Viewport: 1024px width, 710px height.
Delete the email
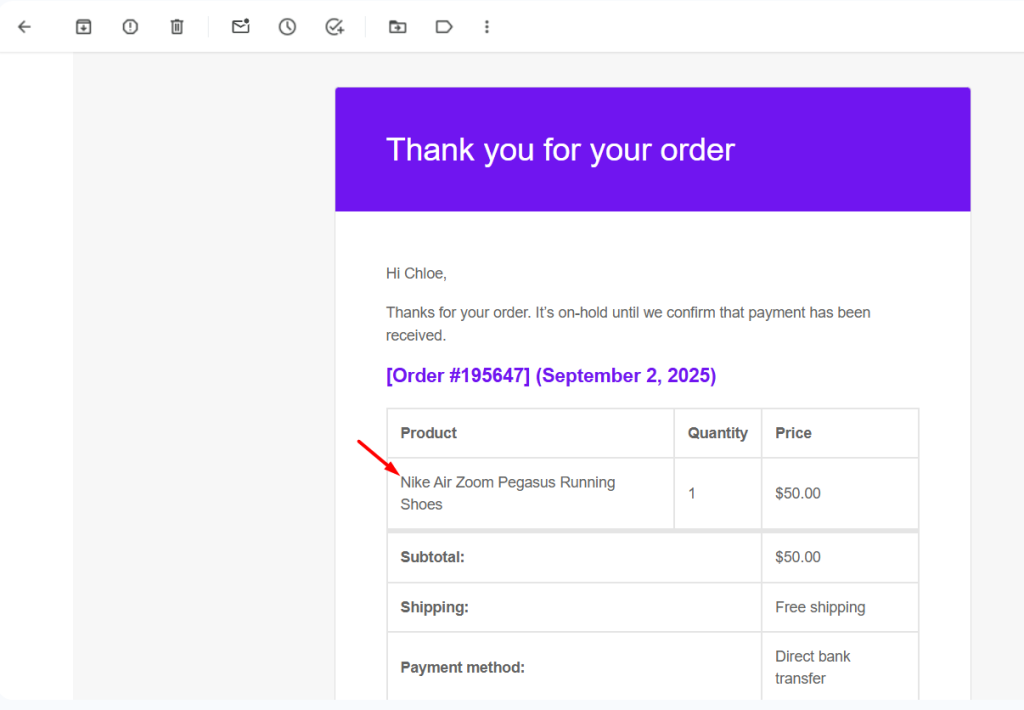pyautogui.click(x=177, y=27)
